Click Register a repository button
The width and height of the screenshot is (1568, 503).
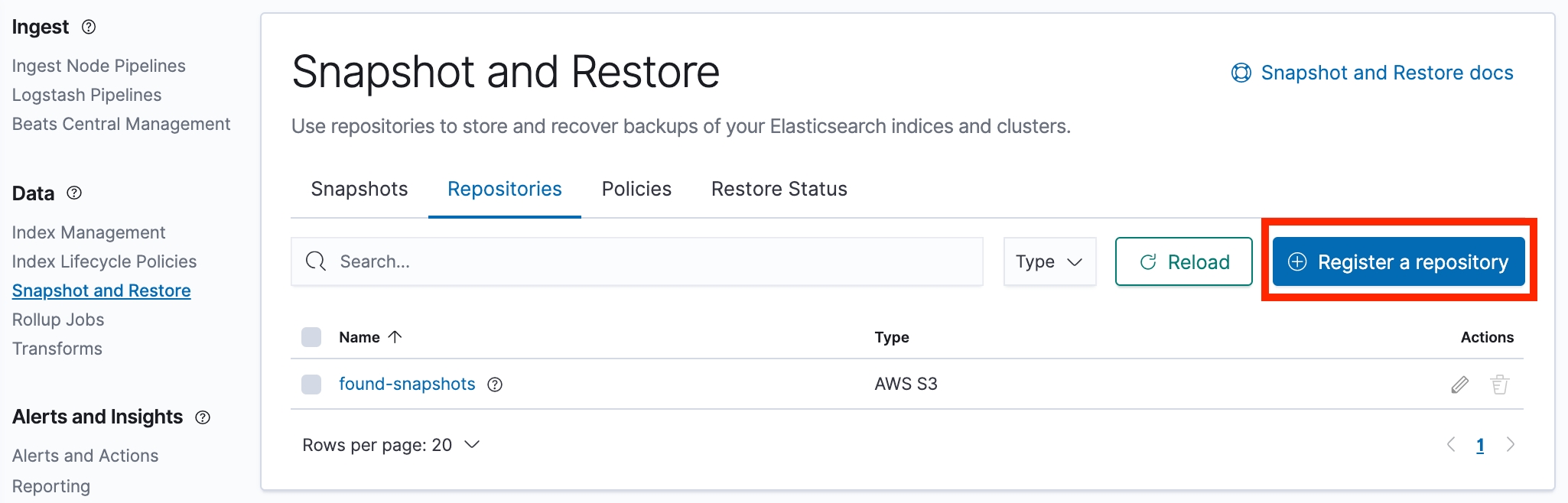coord(1398,262)
